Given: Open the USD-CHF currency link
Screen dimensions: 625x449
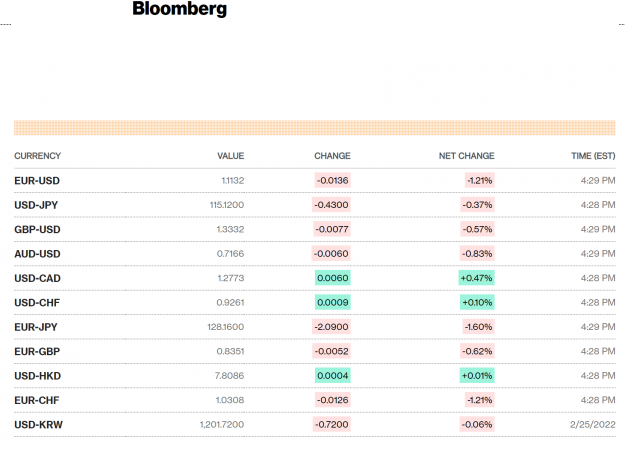Looking at the screenshot, I should pyautogui.click(x=37, y=303).
